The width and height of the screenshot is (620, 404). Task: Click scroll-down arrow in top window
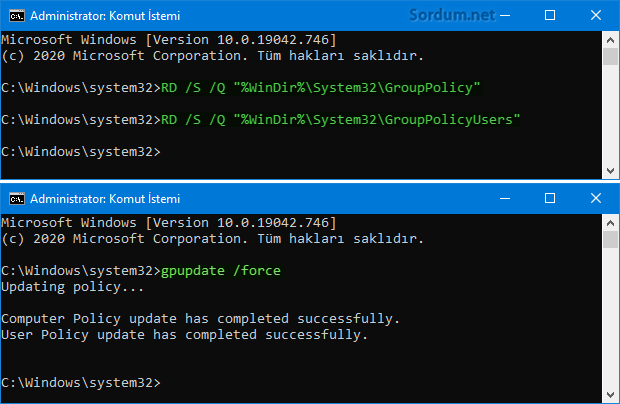tap(611, 171)
